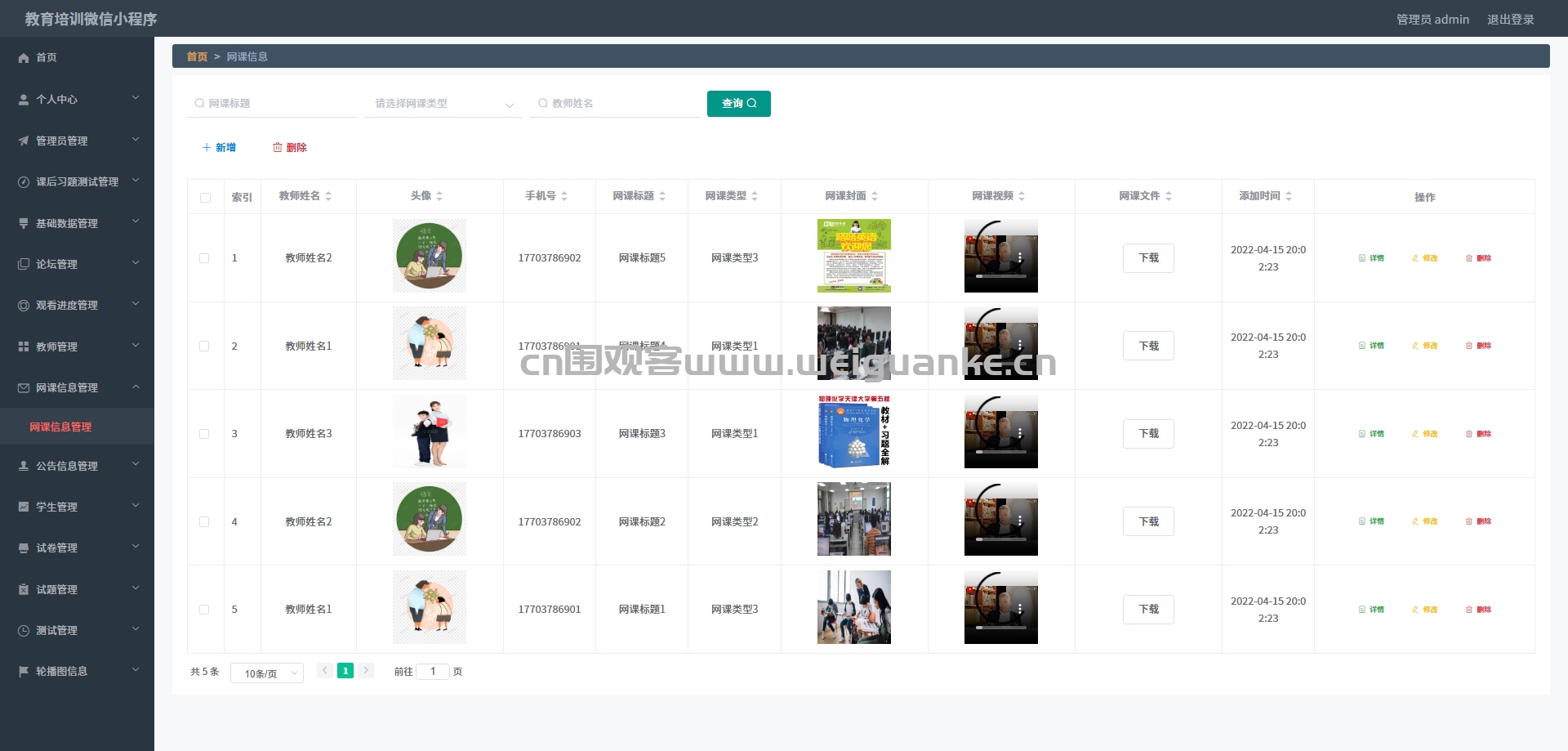Click the 管理员 admin label
The height and width of the screenshot is (751, 1568).
pos(1432,19)
